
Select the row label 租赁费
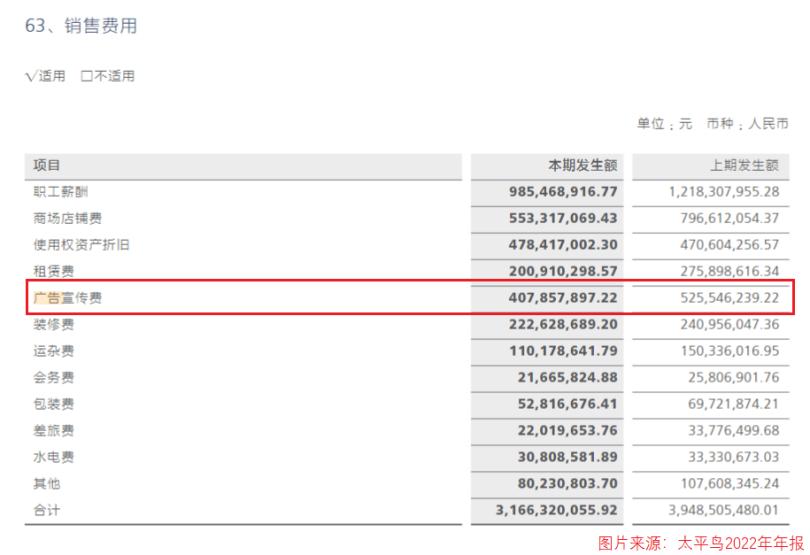tap(54, 271)
